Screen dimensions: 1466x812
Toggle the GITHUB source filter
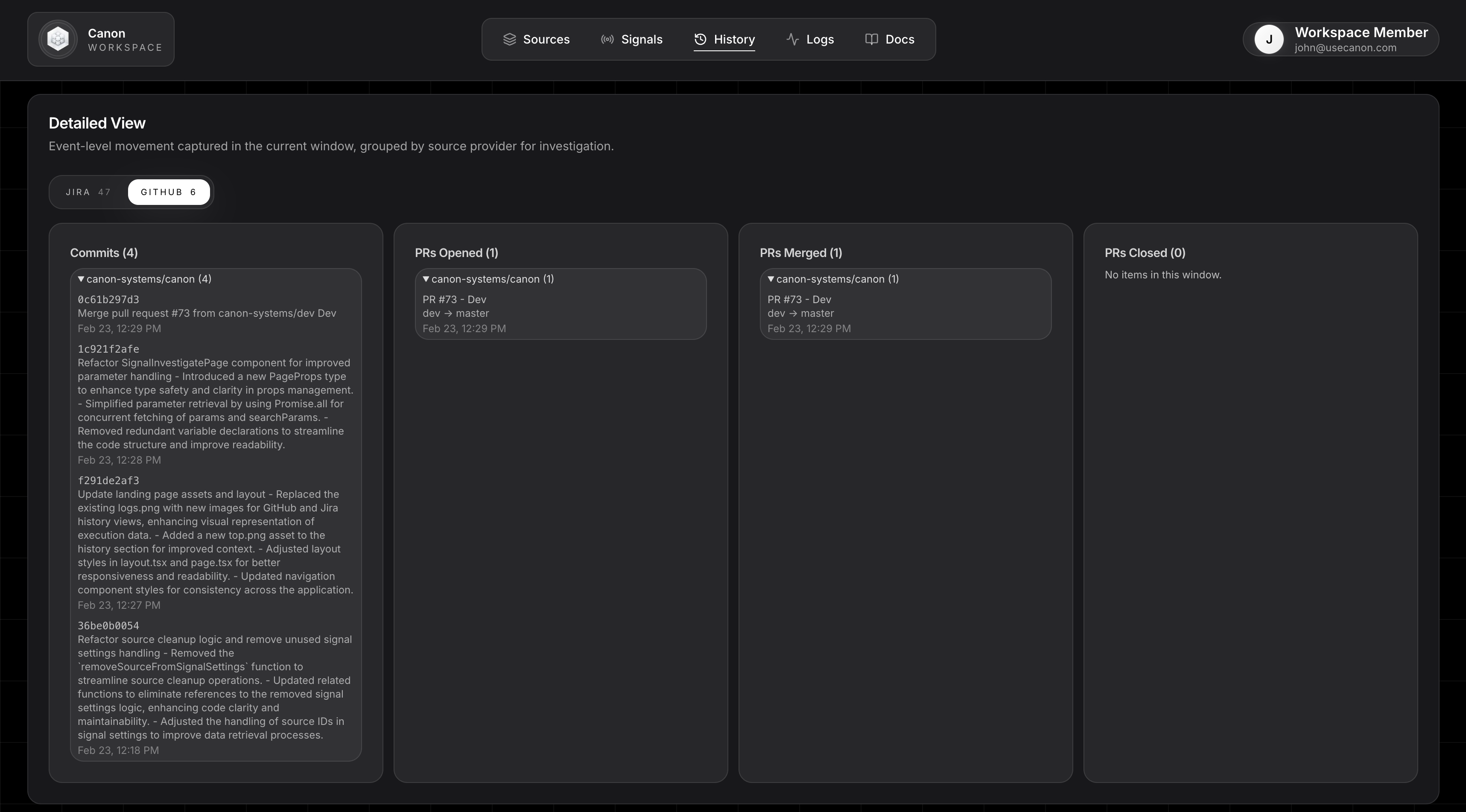point(169,192)
